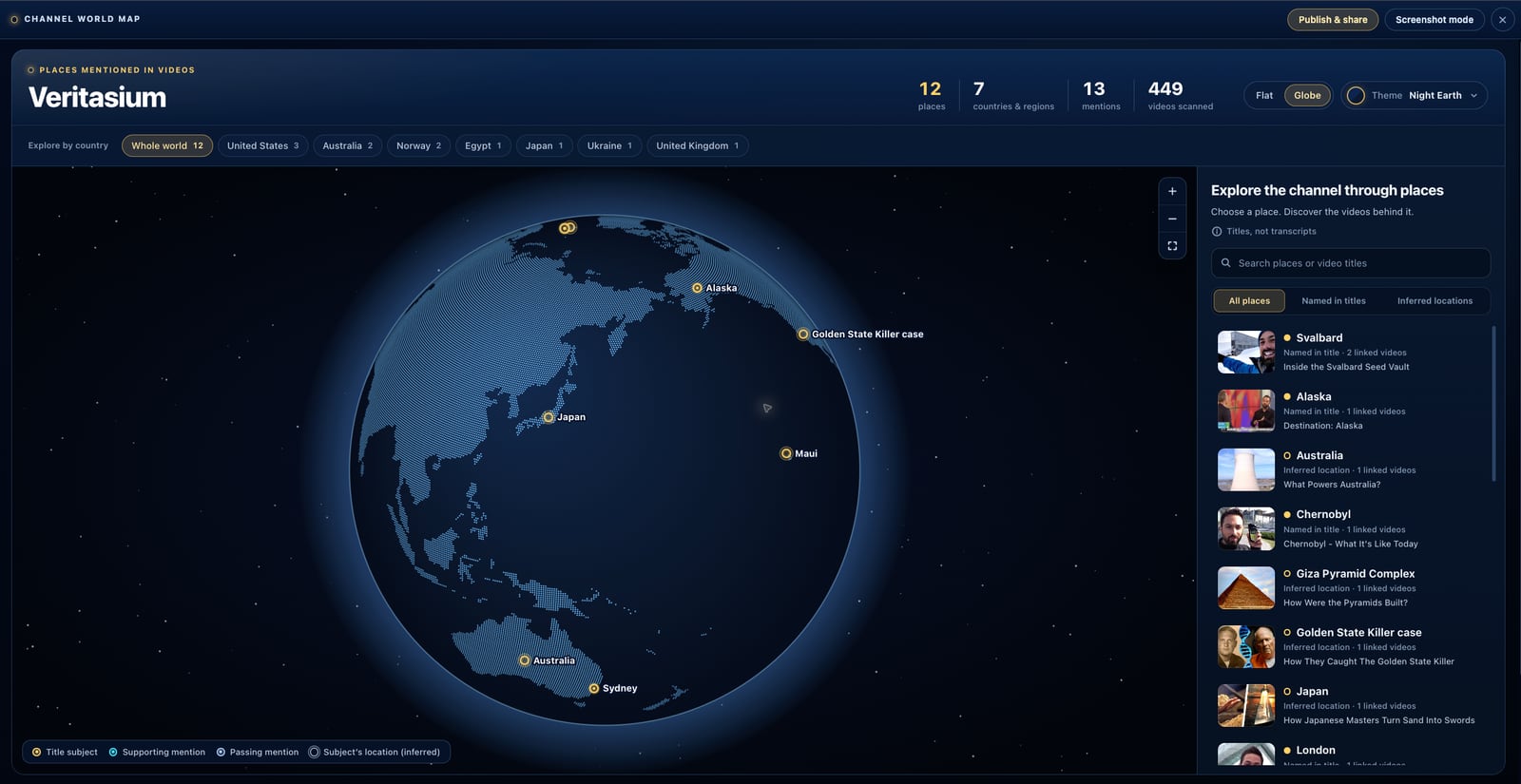Click the Passing mention legend marker
This screenshot has width=1521, height=784.
click(221, 752)
